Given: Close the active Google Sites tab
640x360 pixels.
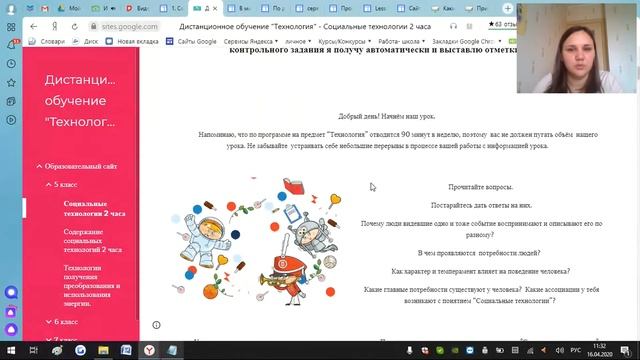Looking at the screenshot, I should (215, 8).
